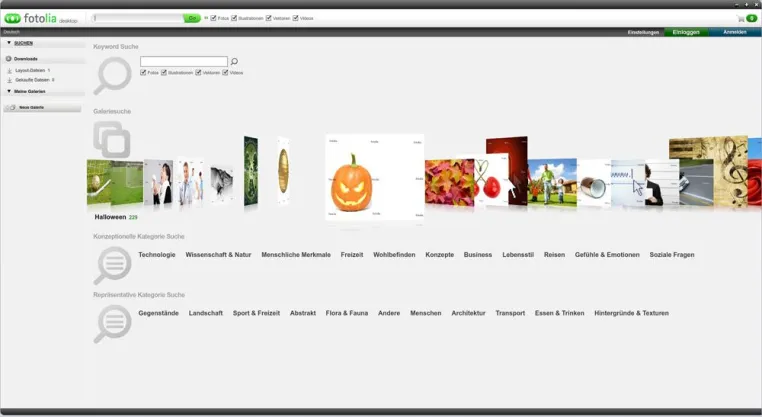Select the gold coin thumbnail
762x417 pixels.
coord(283,171)
